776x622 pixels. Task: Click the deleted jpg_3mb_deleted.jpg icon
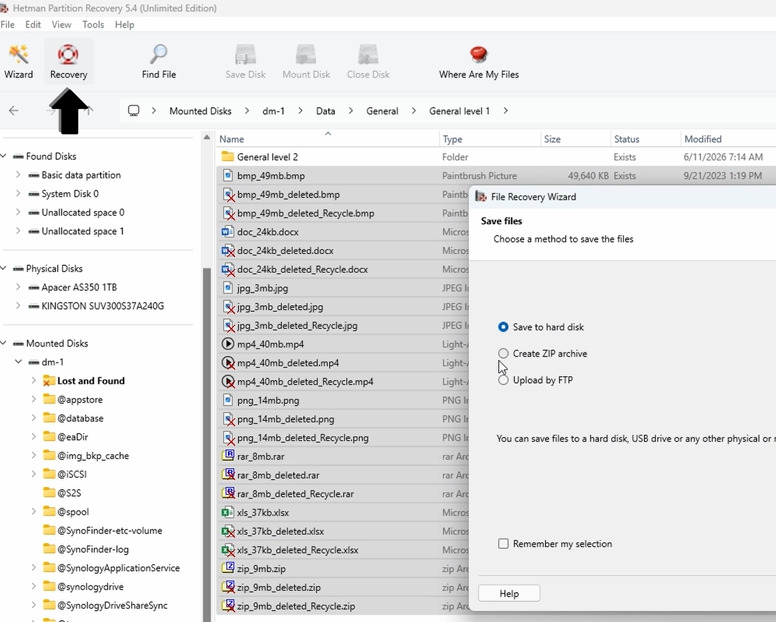point(228,307)
